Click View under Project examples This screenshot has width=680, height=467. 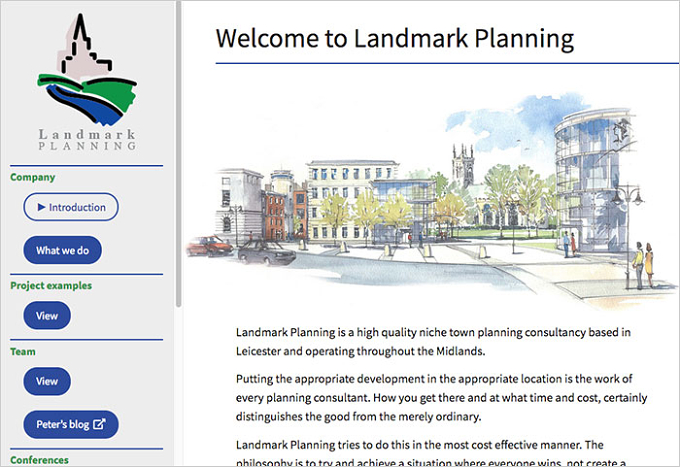pyautogui.click(x=47, y=316)
